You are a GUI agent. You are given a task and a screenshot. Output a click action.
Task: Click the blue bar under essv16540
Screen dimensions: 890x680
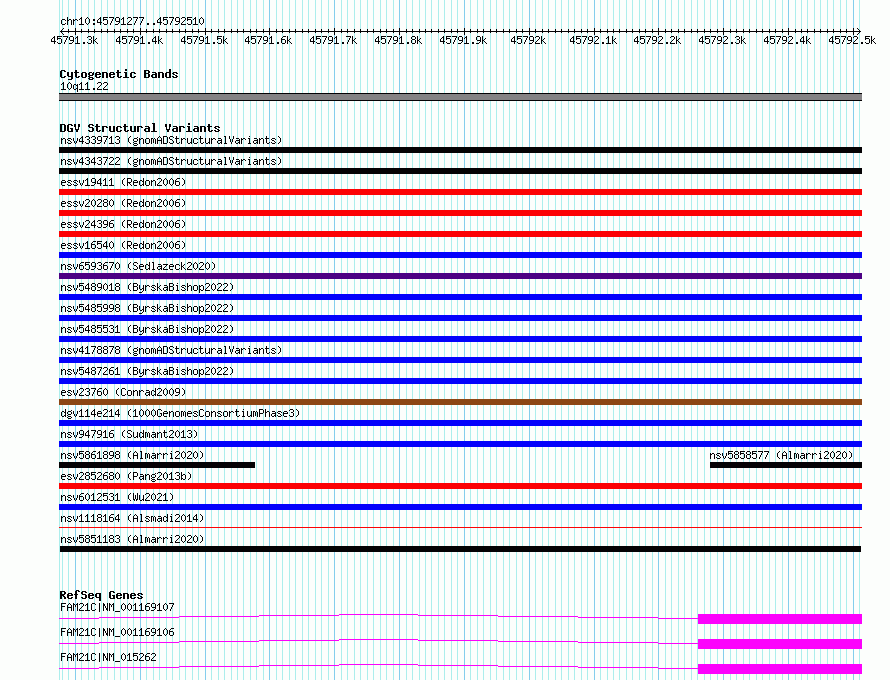coord(460,255)
